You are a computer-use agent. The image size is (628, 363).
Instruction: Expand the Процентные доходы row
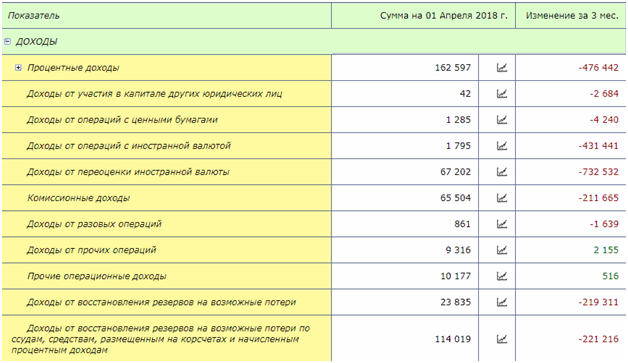tap(18, 67)
